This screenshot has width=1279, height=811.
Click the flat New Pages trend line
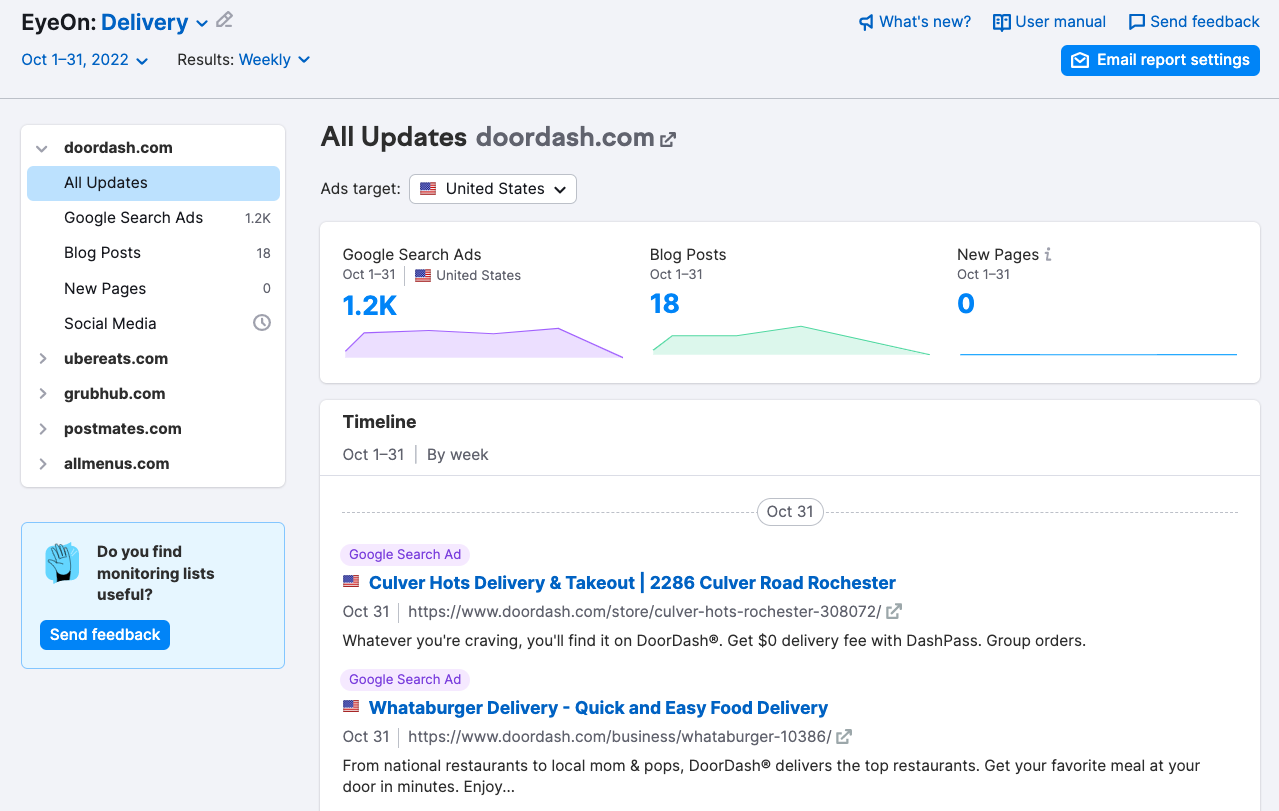(1098, 354)
